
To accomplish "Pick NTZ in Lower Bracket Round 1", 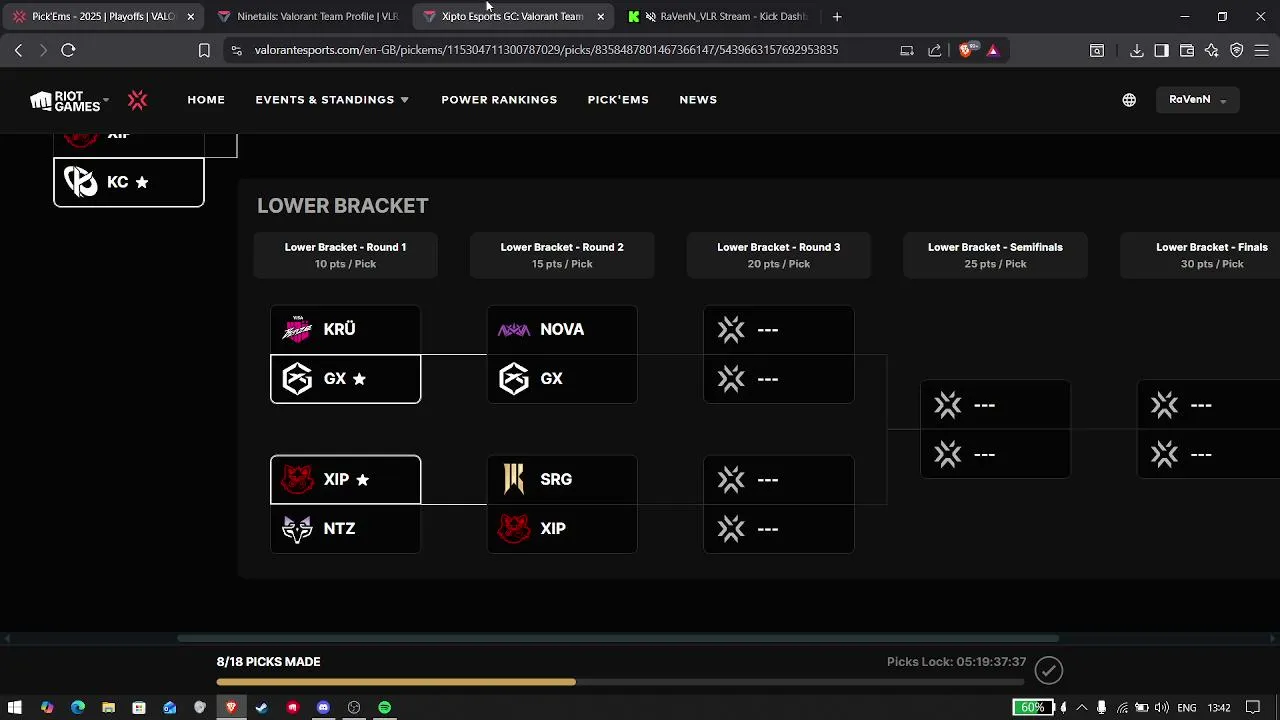I will point(345,529).
